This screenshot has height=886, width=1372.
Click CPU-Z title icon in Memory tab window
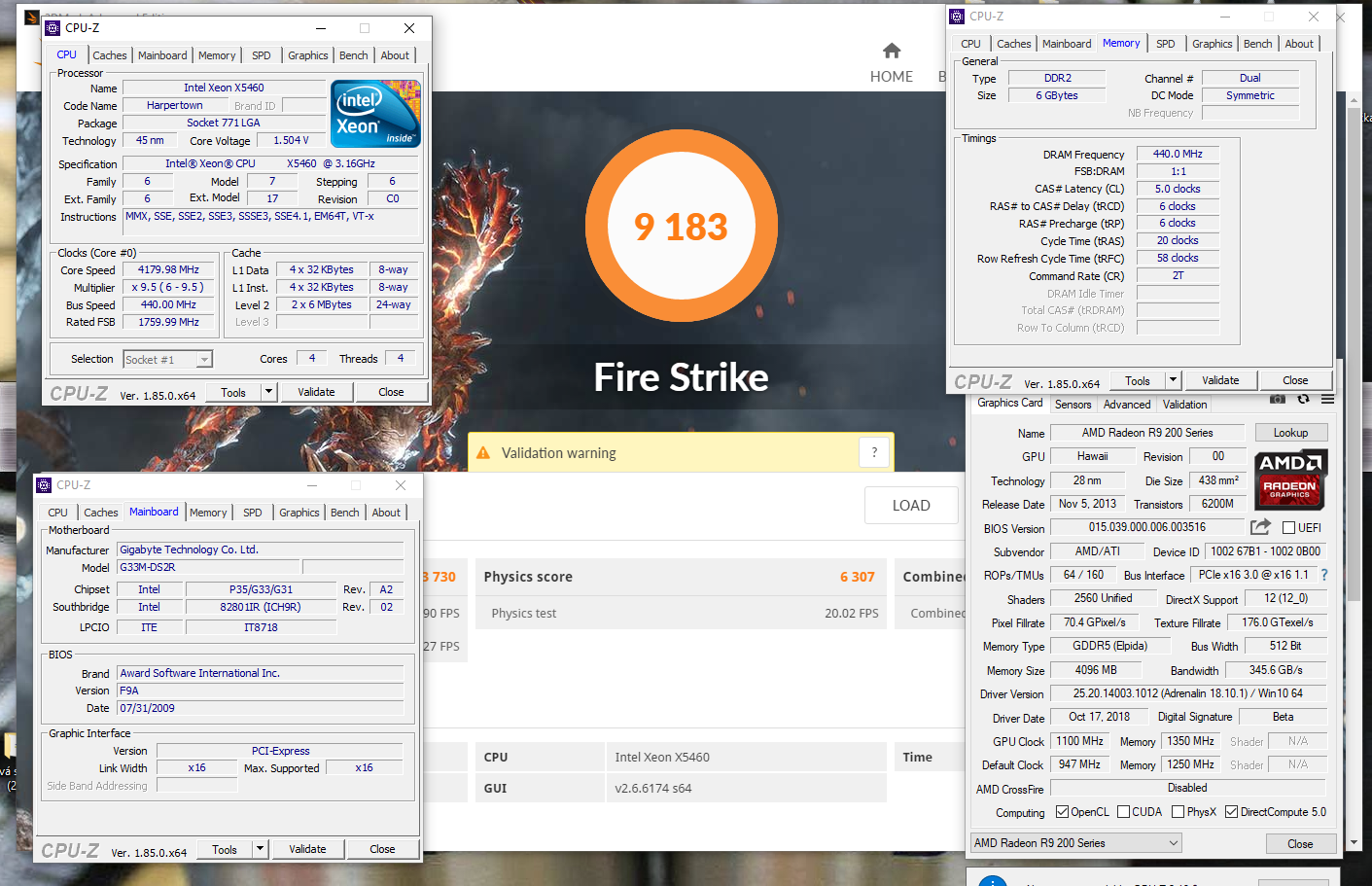(x=957, y=17)
